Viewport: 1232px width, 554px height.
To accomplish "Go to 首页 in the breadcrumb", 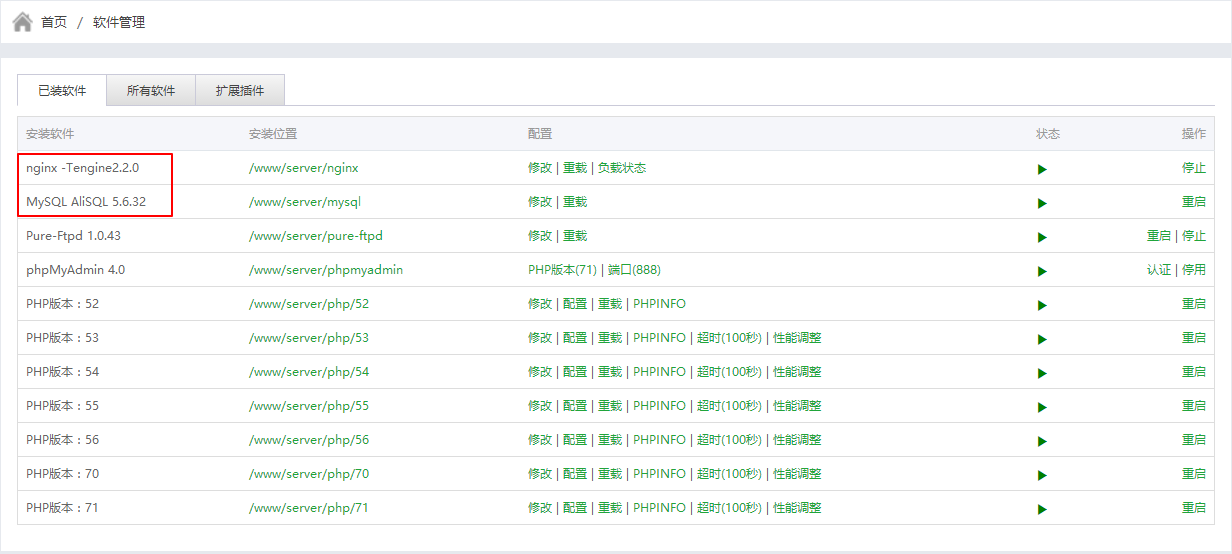I will pos(54,22).
